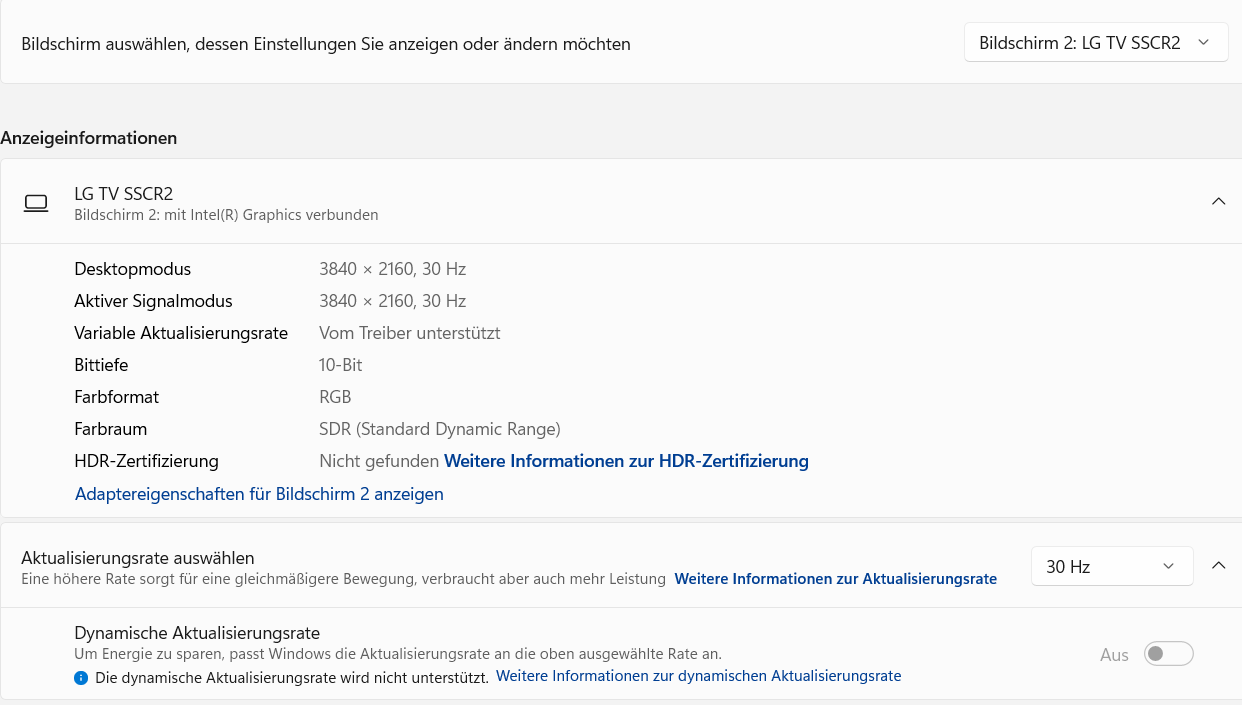The height and width of the screenshot is (705, 1242).
Task: Click the Vom Treiber unterstützt text
Action: click(x=409, y=333)
